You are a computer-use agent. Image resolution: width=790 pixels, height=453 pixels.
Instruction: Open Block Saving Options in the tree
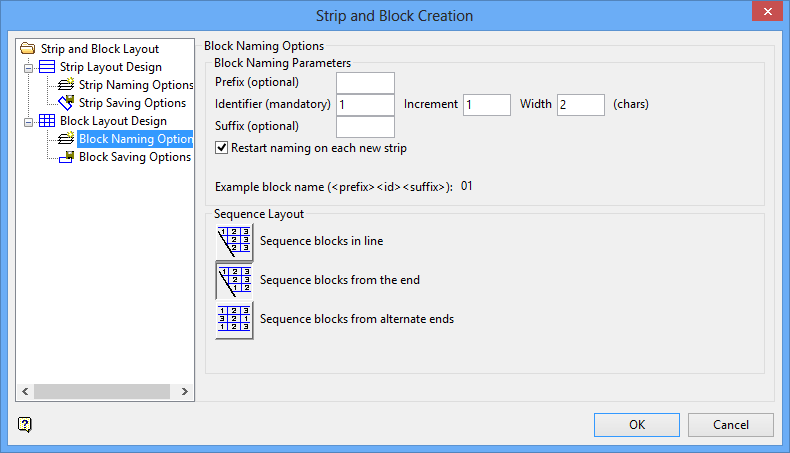(135, 157)
